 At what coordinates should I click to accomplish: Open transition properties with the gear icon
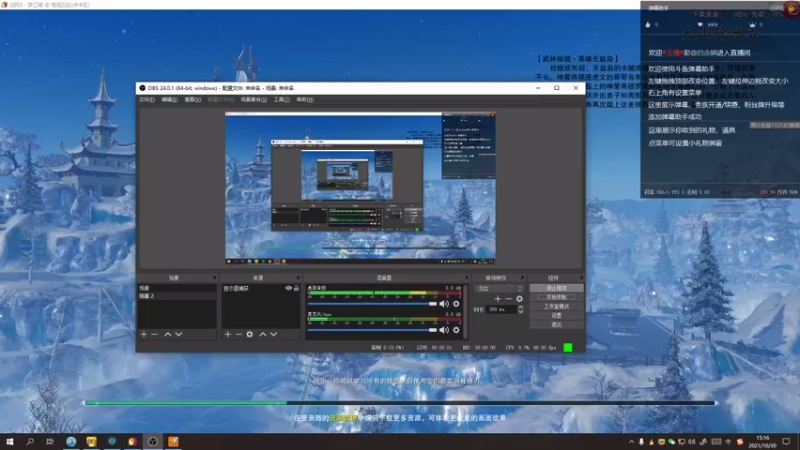(x=519, y=299)
